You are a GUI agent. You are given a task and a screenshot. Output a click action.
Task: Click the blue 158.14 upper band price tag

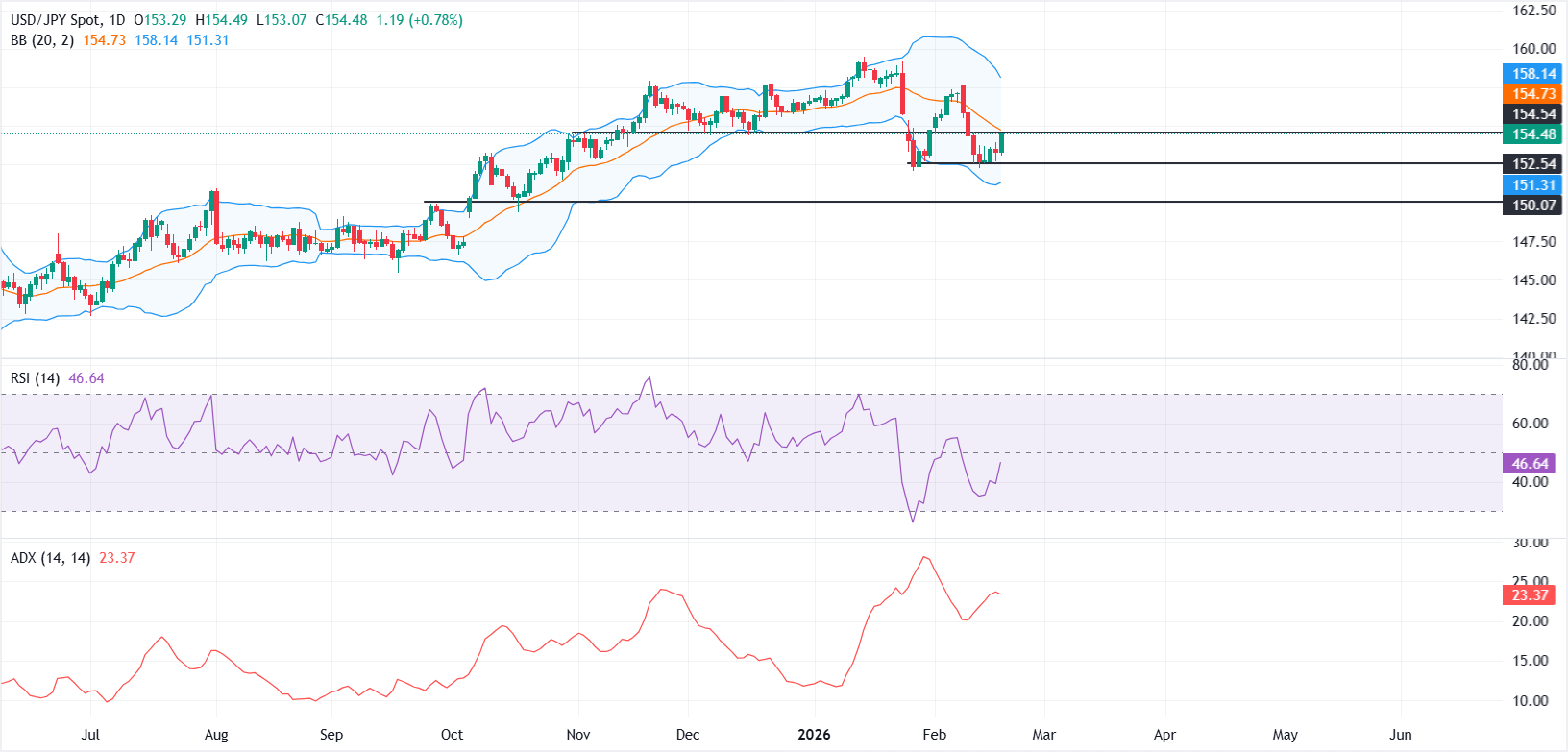point(1532,74)
